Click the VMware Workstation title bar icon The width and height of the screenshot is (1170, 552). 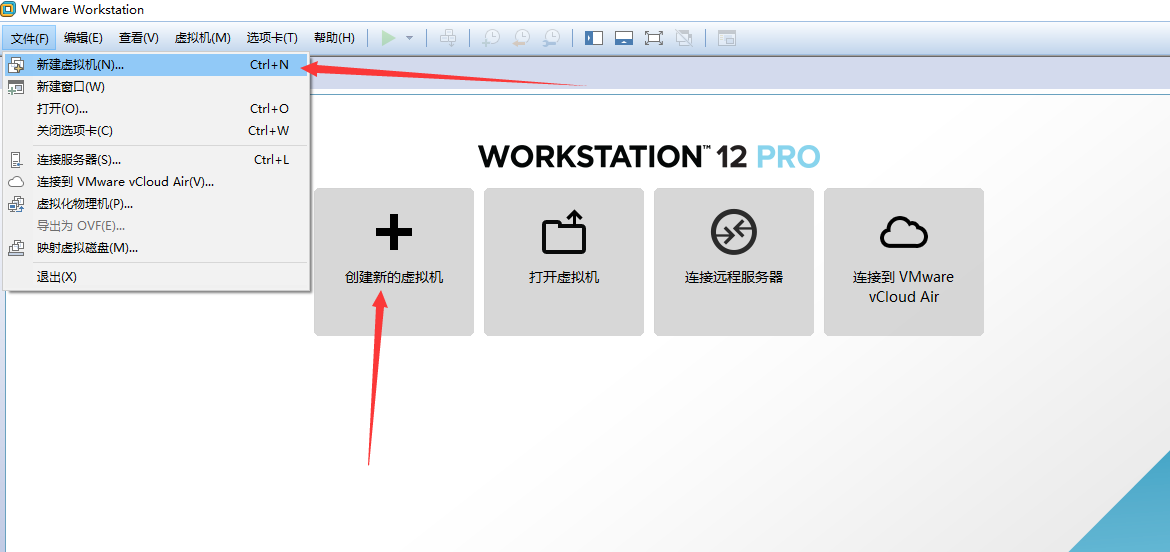coord(9,10)
